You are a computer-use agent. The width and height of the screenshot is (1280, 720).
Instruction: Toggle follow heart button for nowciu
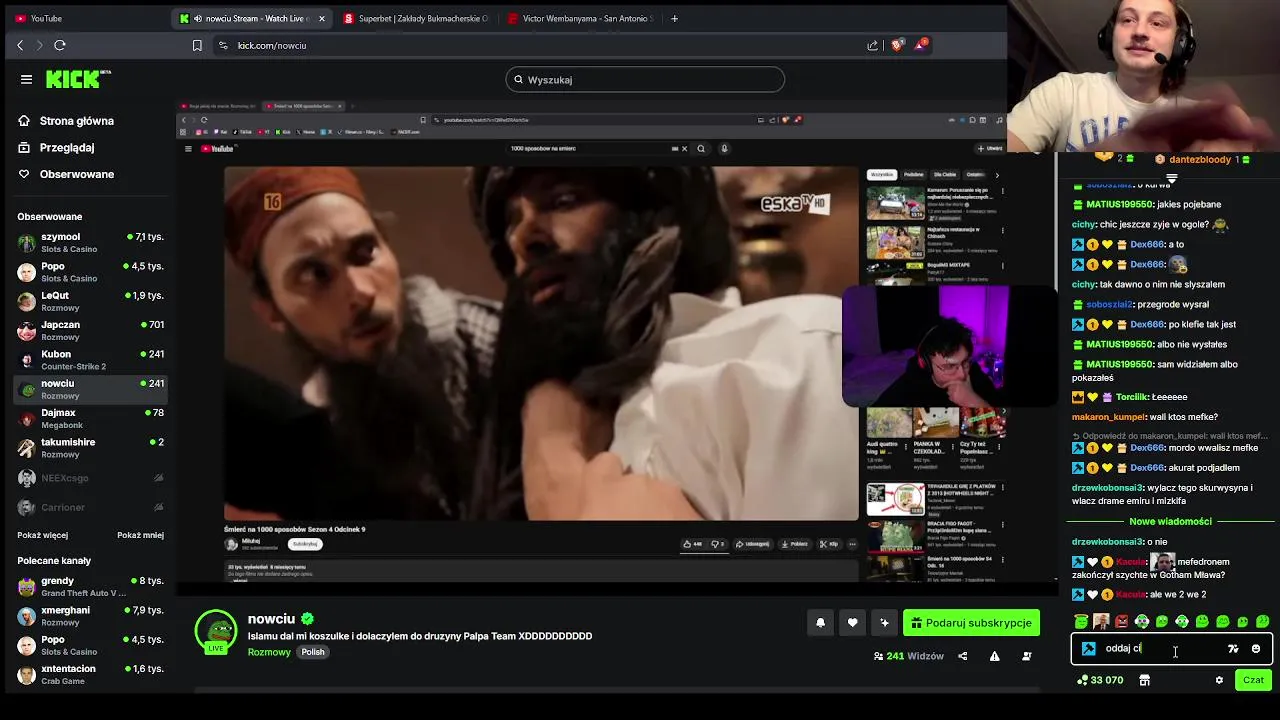pos(852,623)
